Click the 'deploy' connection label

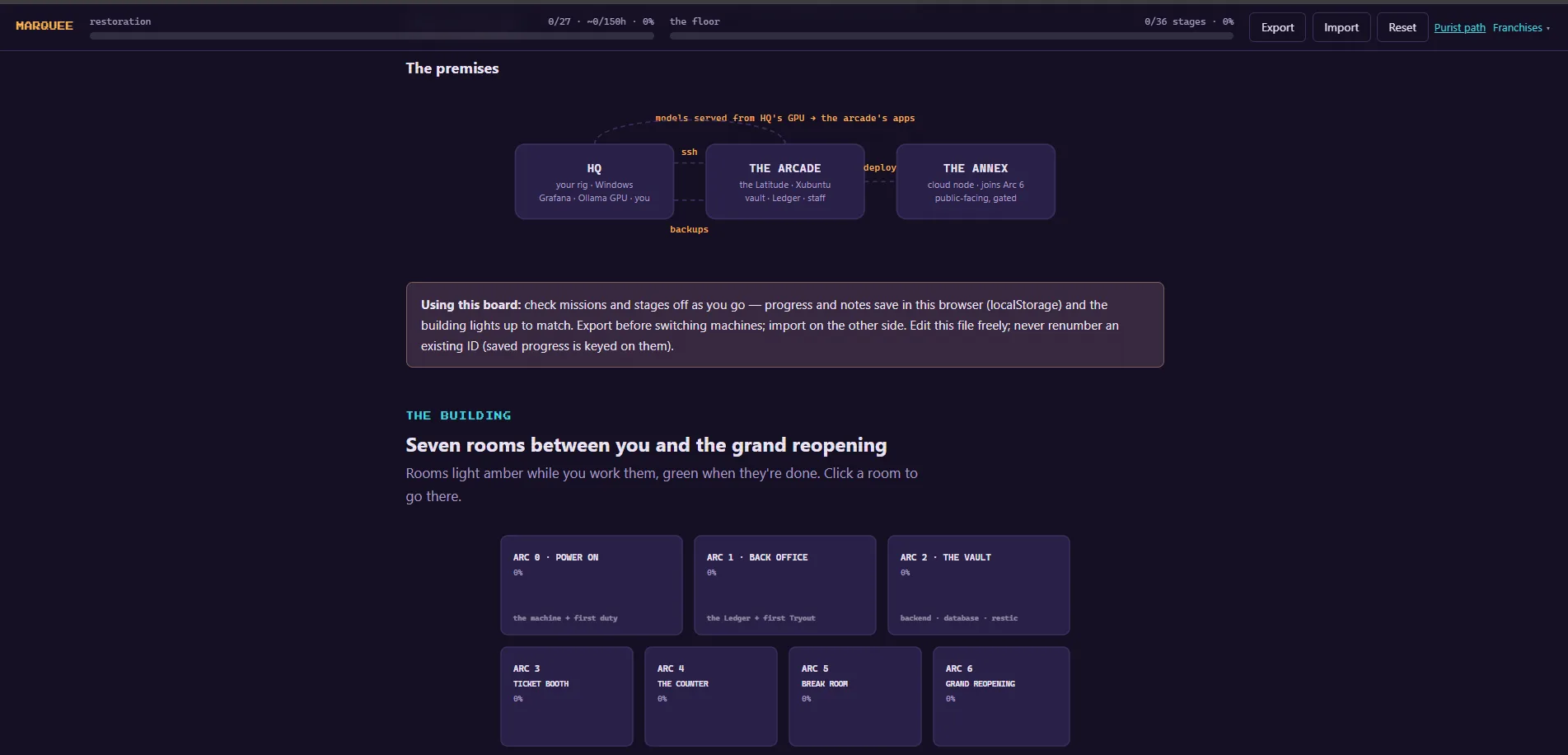point(880,168)
